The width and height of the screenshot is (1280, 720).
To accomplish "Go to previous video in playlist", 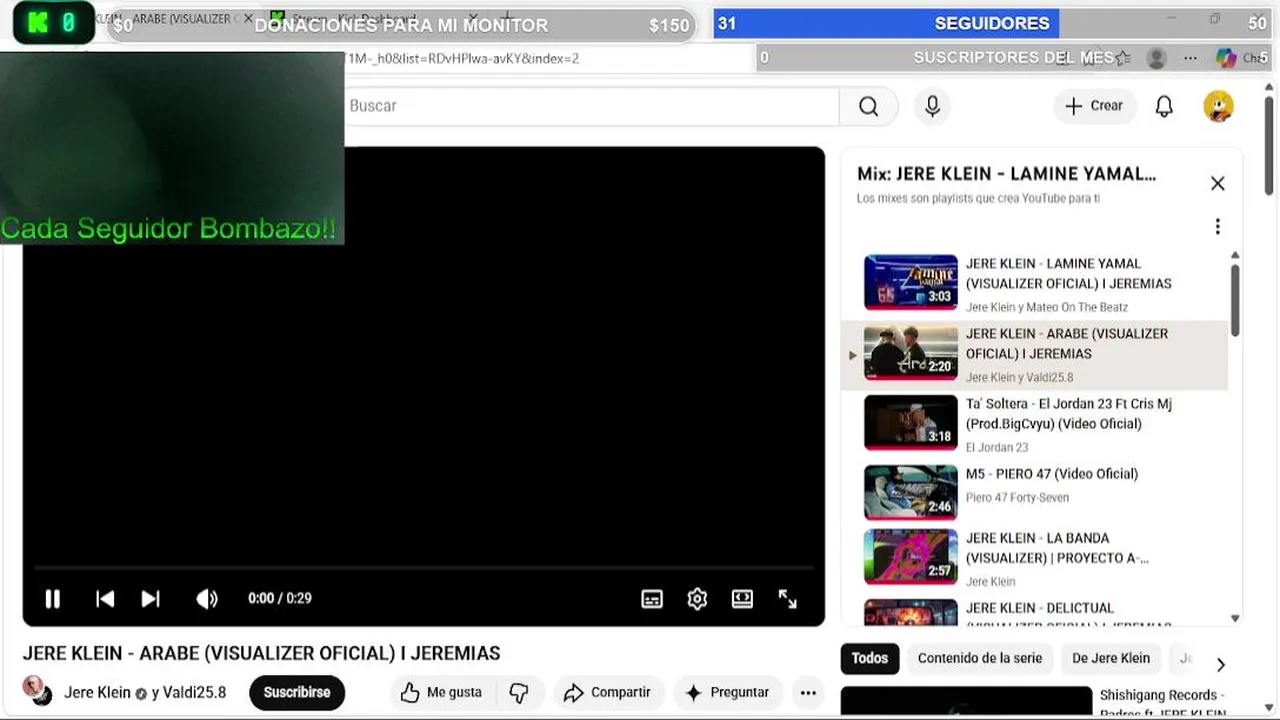I will click(104, 598).
